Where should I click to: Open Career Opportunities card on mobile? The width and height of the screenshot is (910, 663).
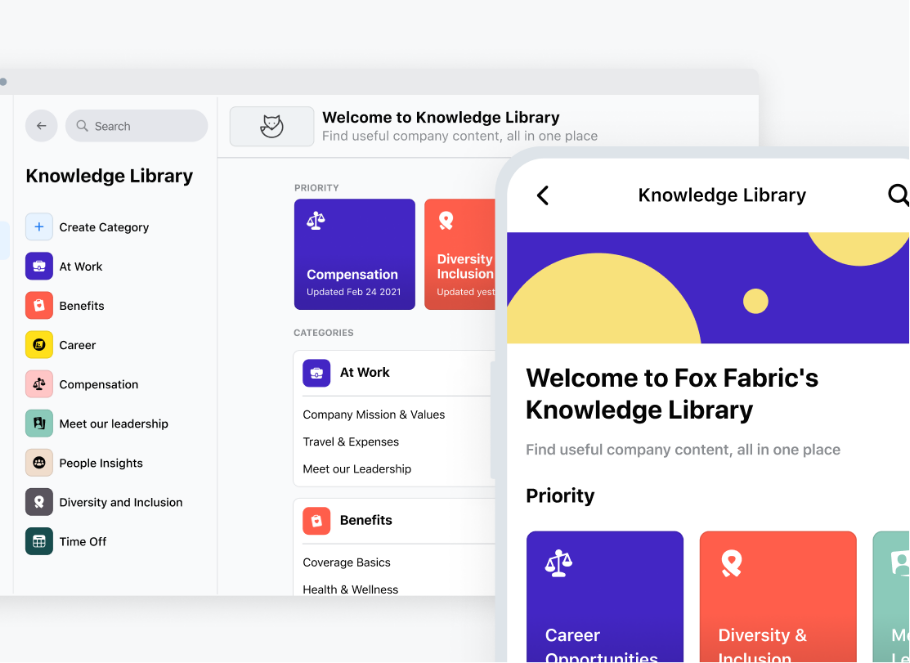tap(605, 596)
